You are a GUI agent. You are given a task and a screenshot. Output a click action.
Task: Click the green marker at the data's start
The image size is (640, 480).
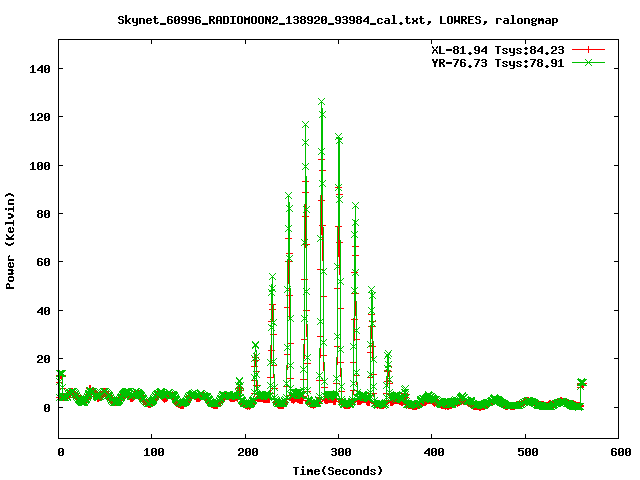(61, 375)
